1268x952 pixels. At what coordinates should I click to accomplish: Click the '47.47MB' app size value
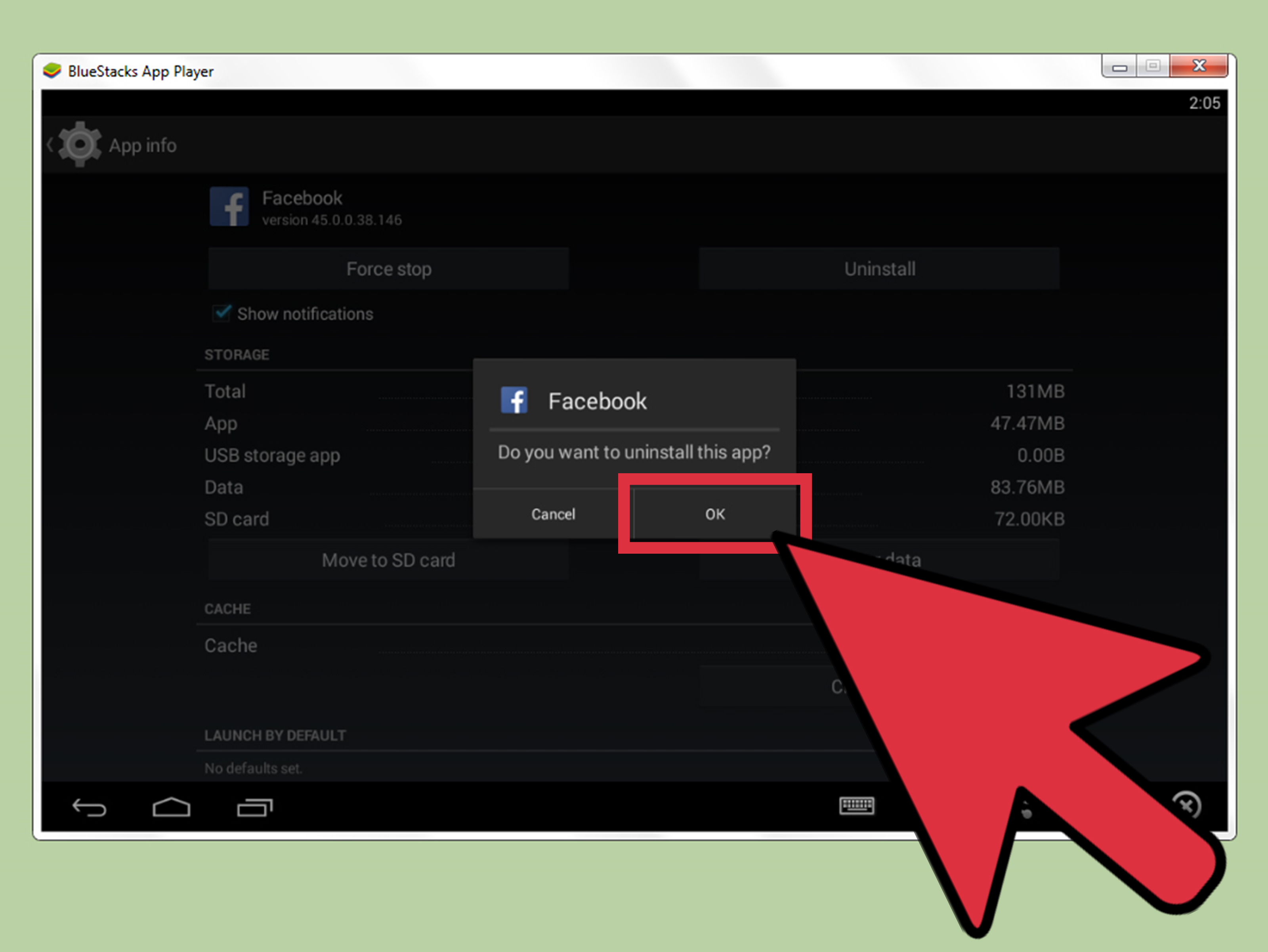tap(1027, 423)
